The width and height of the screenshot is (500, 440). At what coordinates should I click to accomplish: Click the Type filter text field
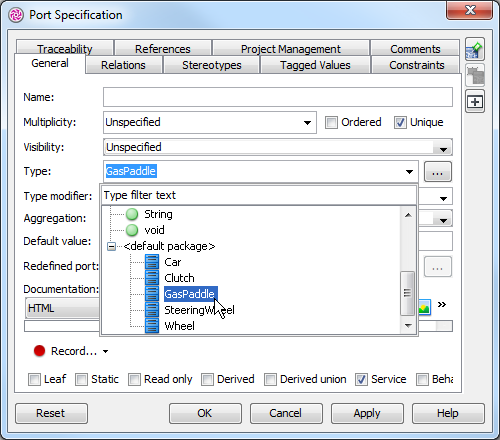[x=259, y=195]
